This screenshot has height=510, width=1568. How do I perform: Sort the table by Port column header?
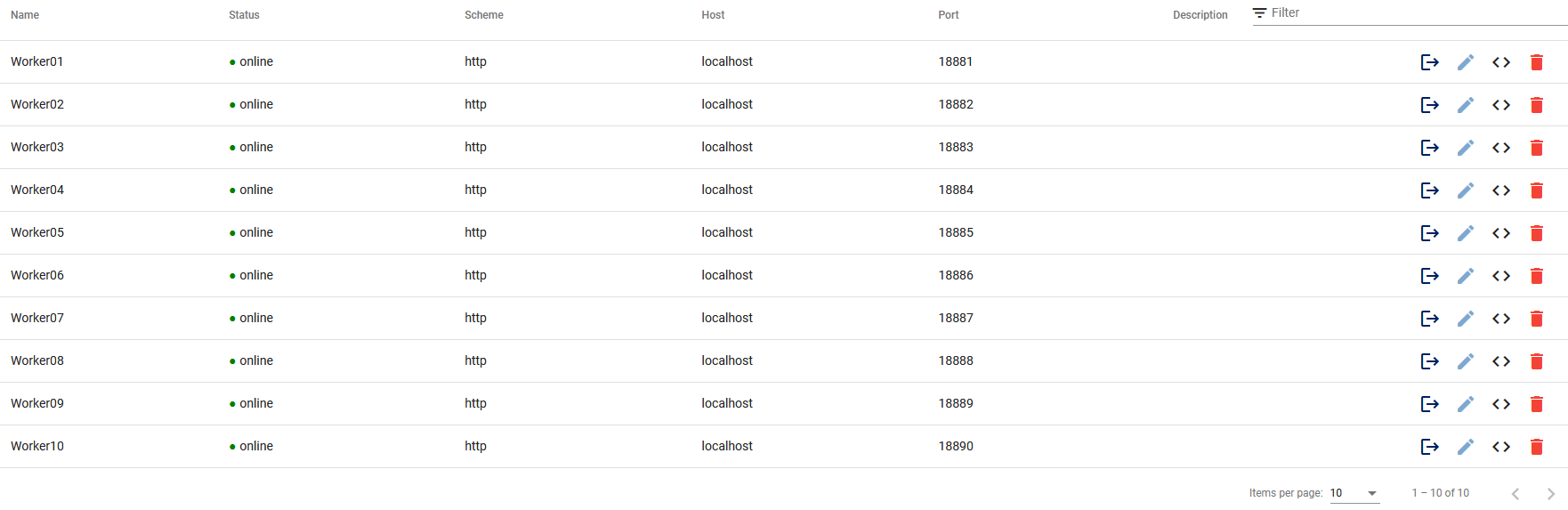[948, 15]
